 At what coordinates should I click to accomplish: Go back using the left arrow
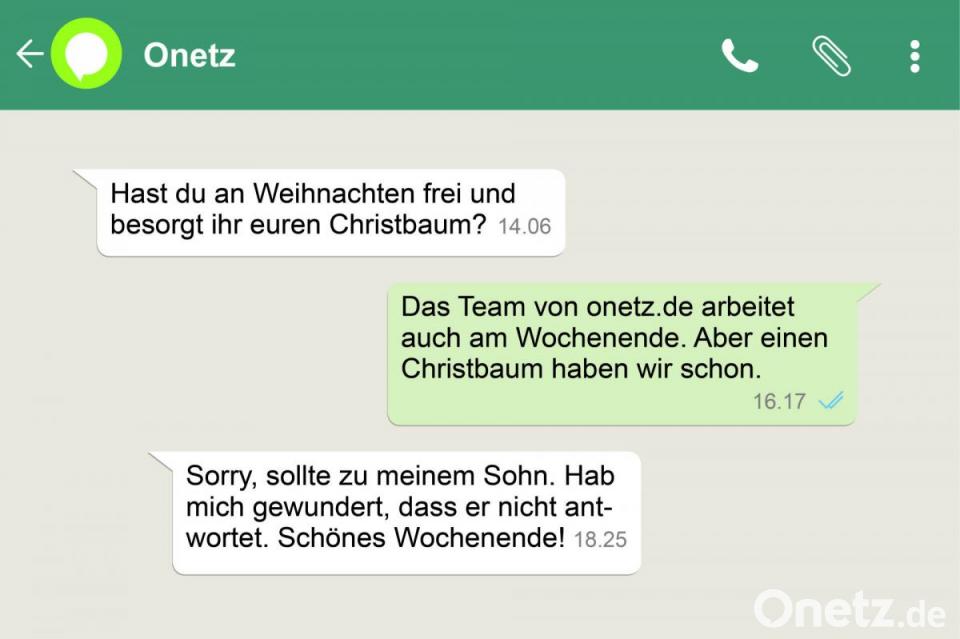pyautogui.click(x=29, y=54)
